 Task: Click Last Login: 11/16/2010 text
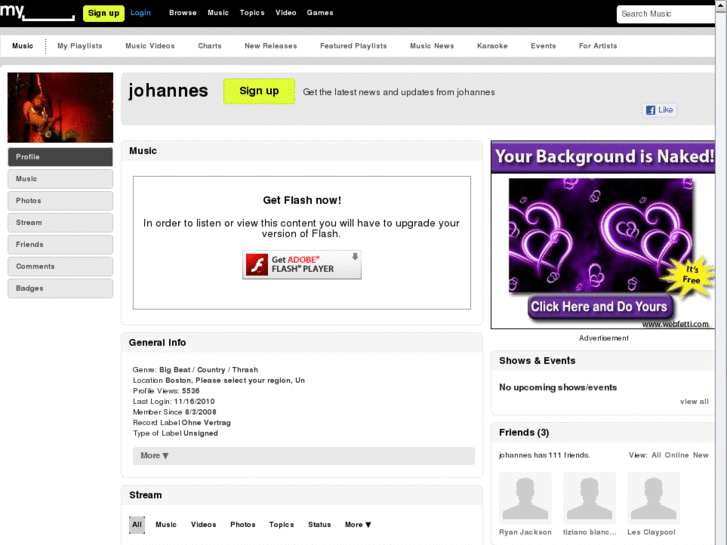click(174, 401)
